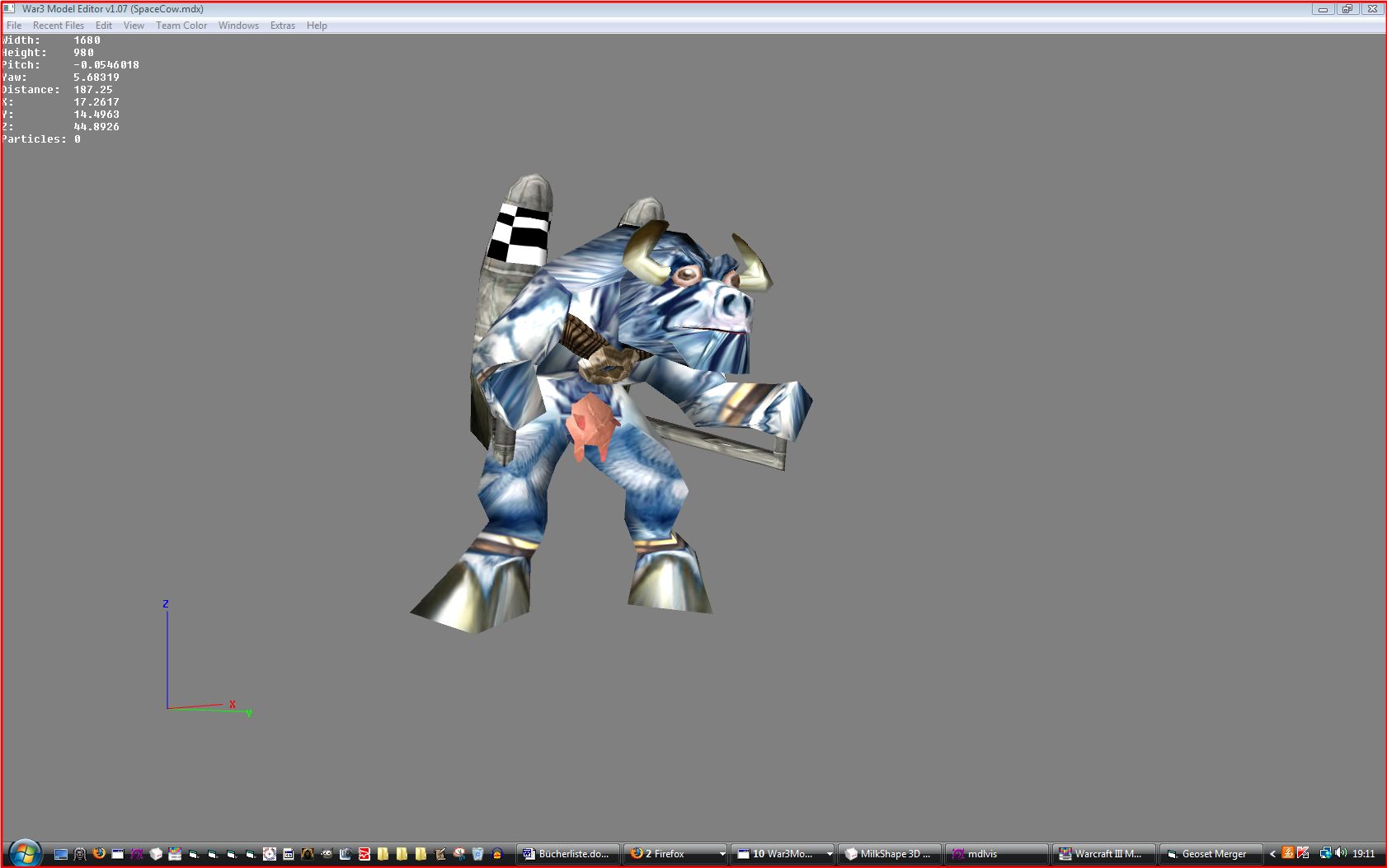Screen dimensions: 1387x868
Task: Switch to the mdlvis taskbar button
Action: click(x=996, y=854)
